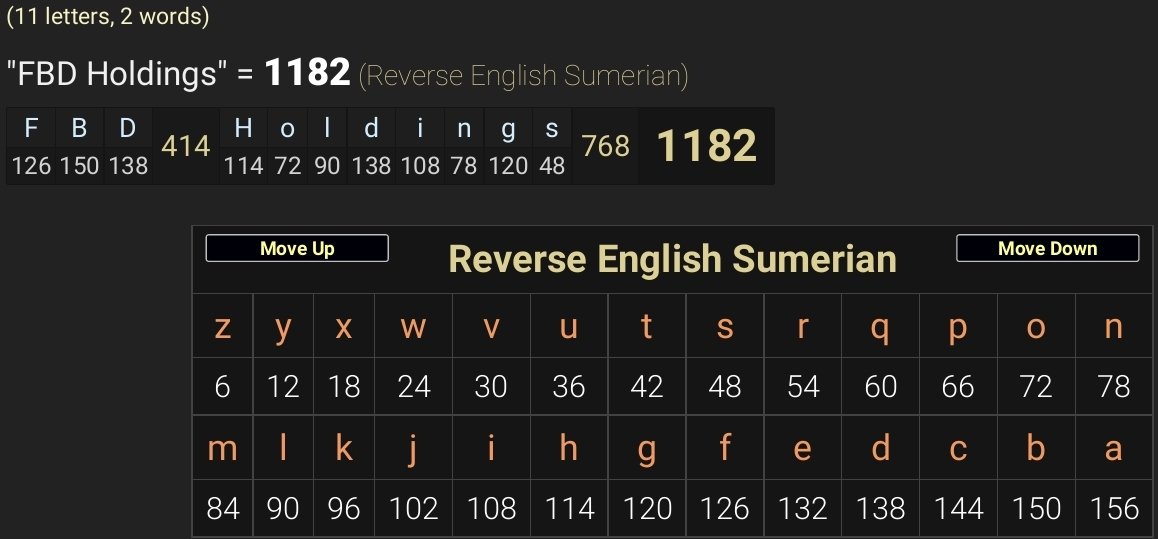This screenshot has width=1158, height=539.
Task: Click letter x in cipher chart
Action: (343, 327)
